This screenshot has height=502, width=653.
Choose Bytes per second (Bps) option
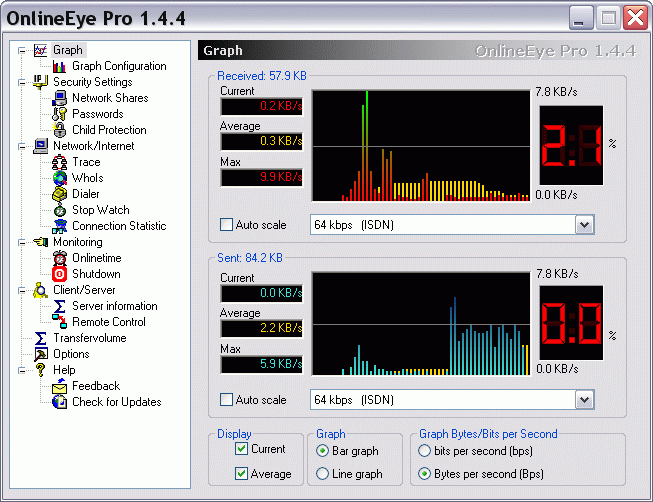pyautogui.click(x=424, y=474)
